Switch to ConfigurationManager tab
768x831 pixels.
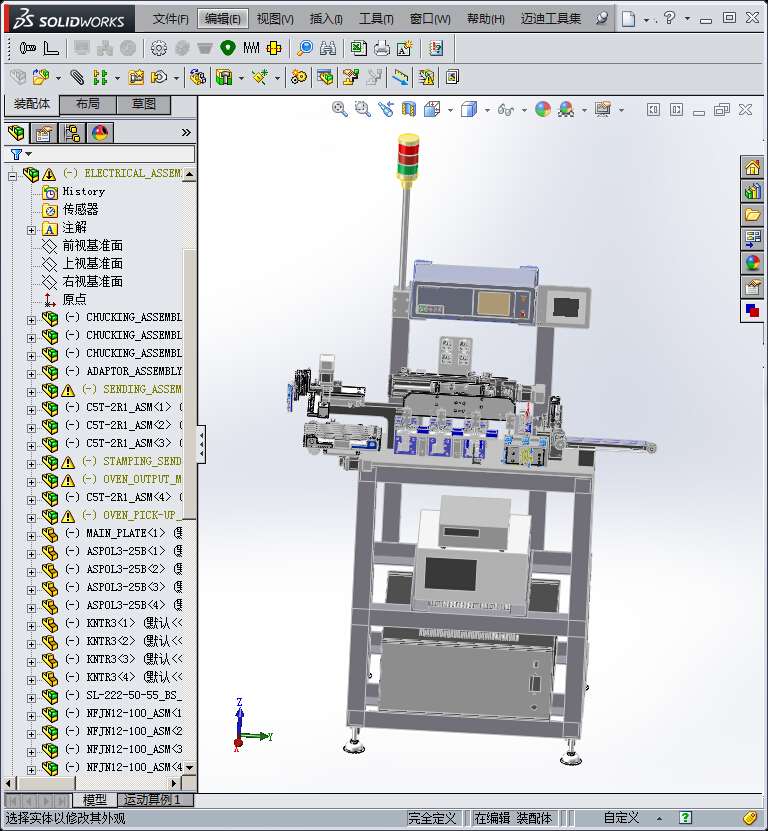point(72,132)
